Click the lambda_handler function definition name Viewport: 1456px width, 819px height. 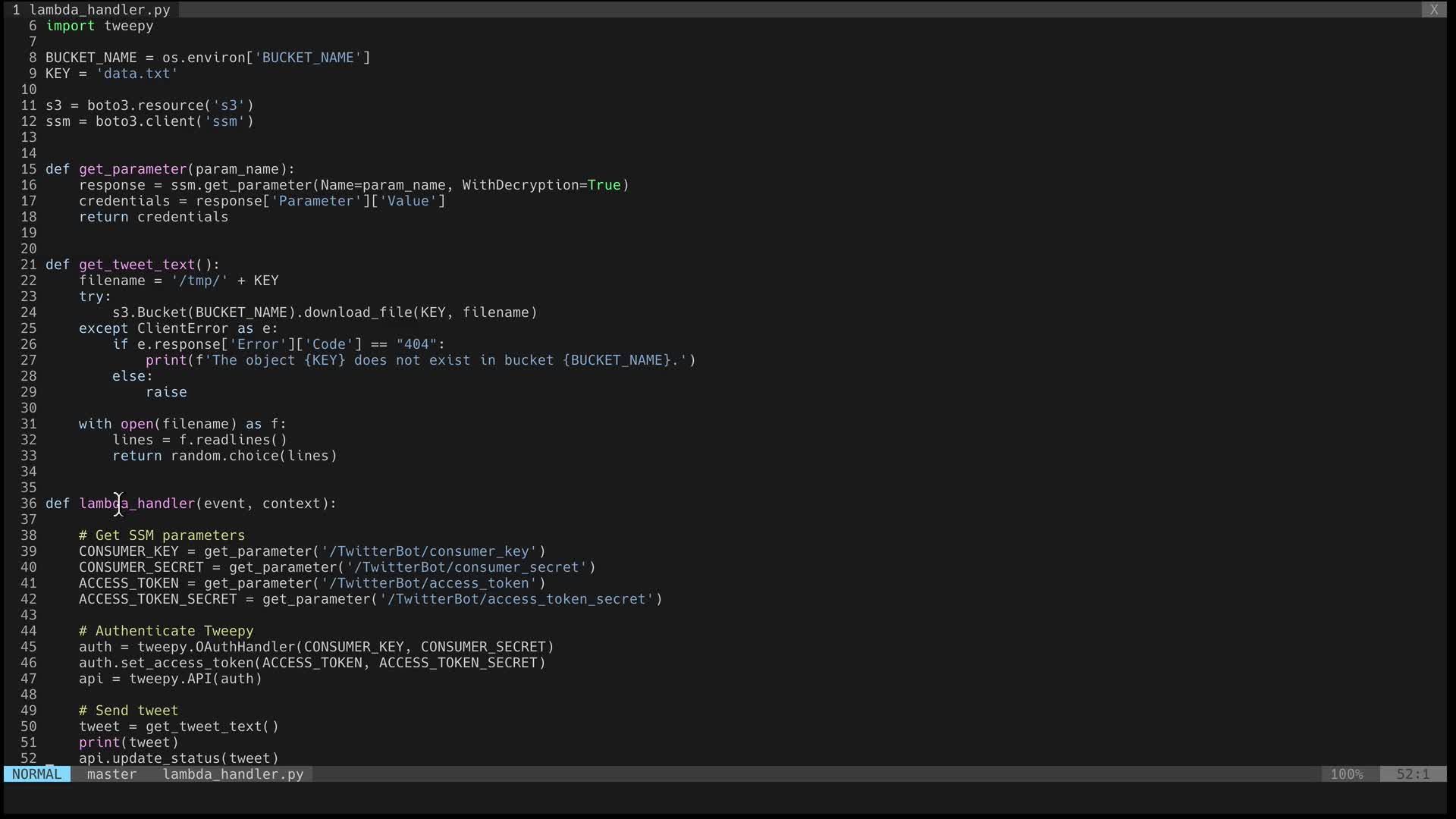[x=136, y=504]
